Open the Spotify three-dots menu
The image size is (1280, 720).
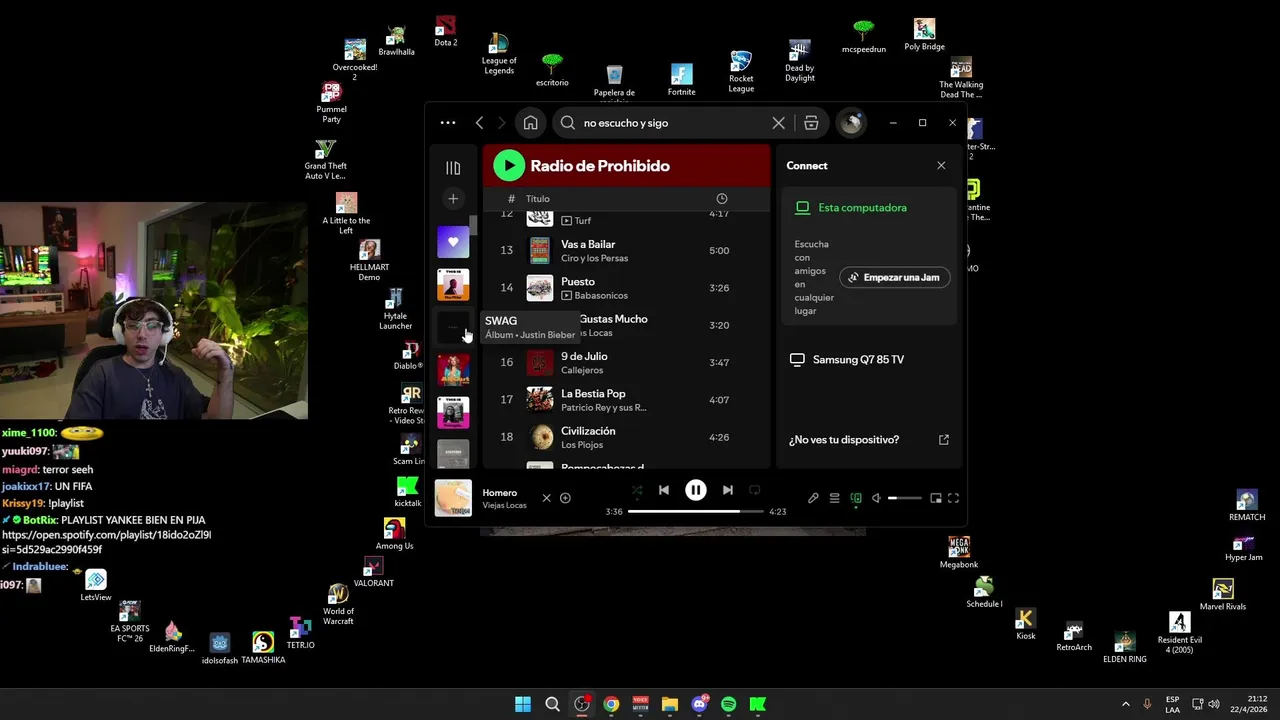click(x=448, y=123)
